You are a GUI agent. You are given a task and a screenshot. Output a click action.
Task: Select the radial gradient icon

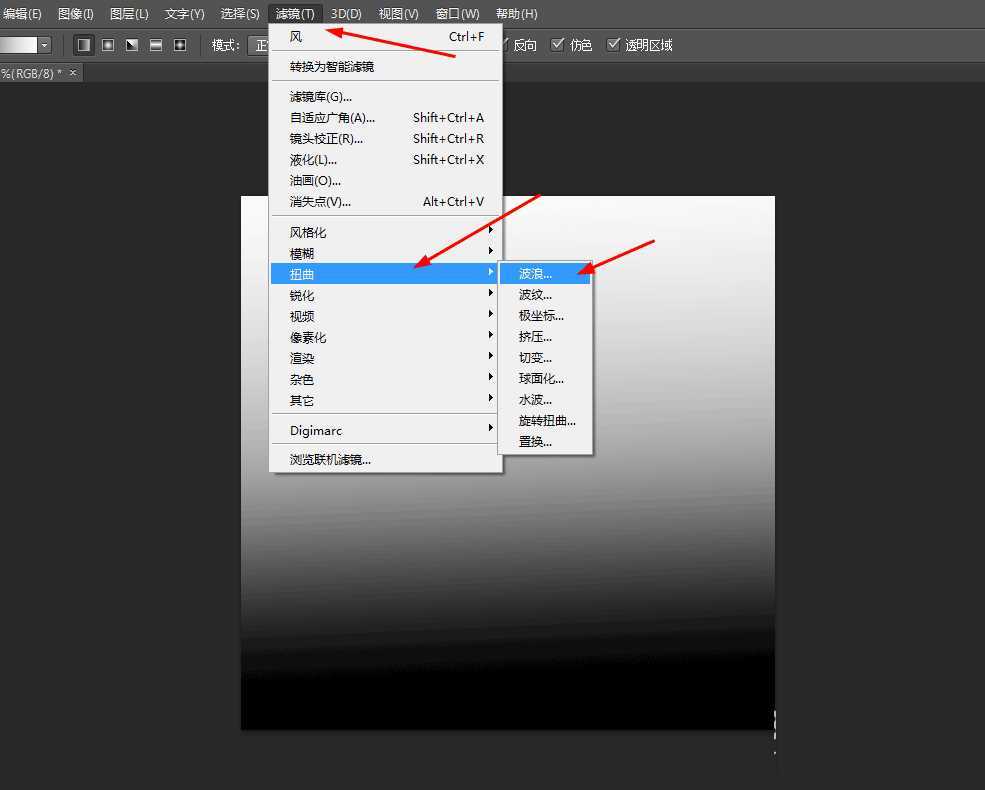(x=108, y=45)
